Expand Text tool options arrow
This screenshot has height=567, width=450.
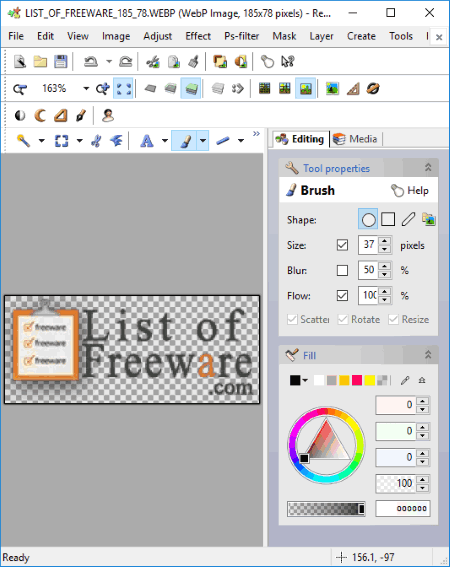point(165,141)
